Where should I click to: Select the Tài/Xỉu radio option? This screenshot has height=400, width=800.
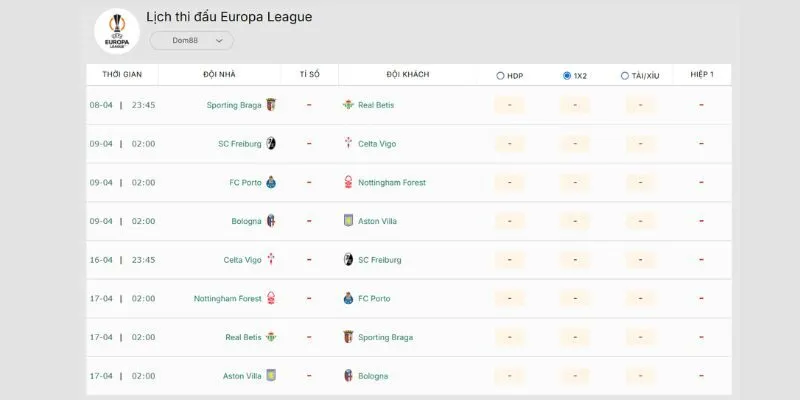pos(625,75)
